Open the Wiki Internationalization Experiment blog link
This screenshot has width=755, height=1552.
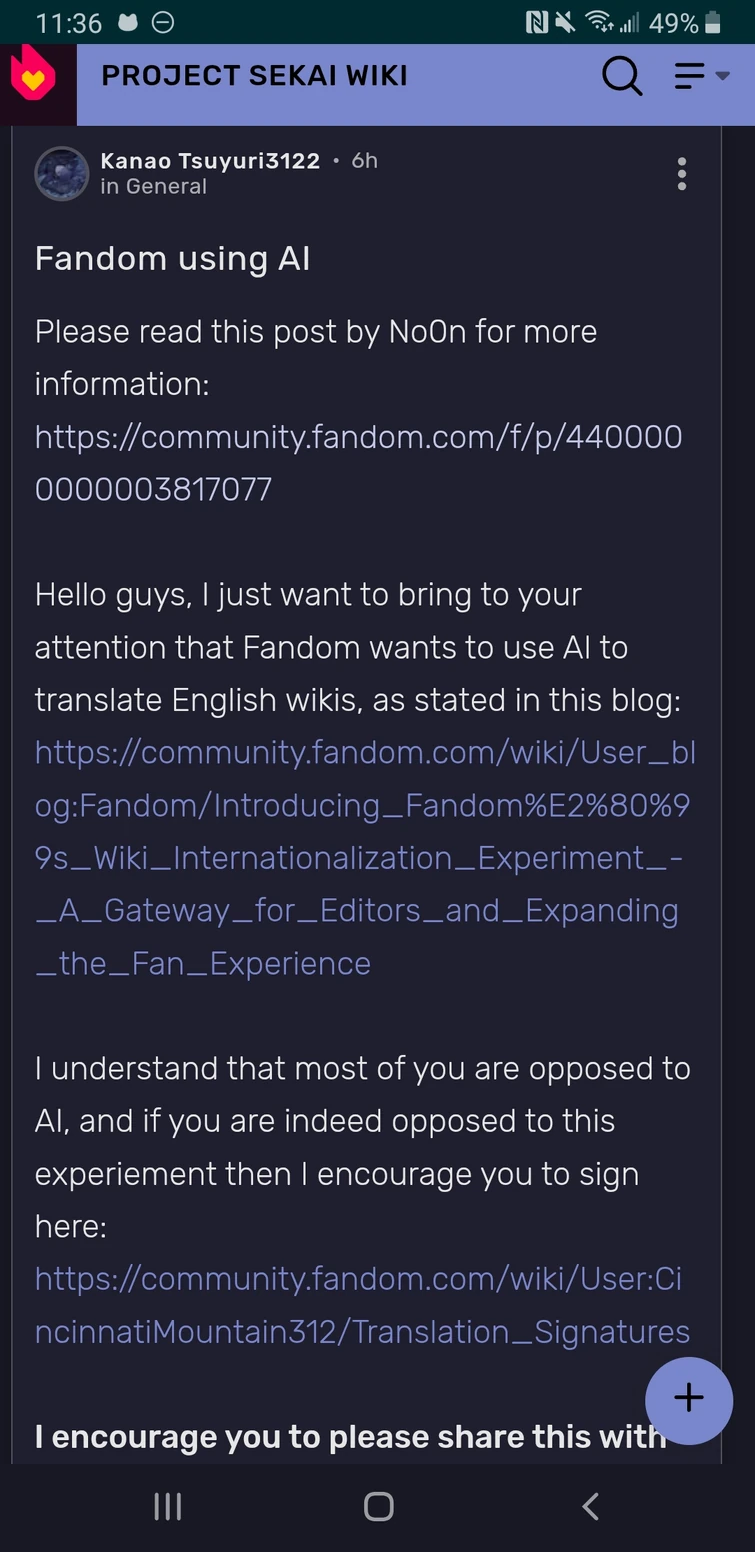(x=358, y=858)
